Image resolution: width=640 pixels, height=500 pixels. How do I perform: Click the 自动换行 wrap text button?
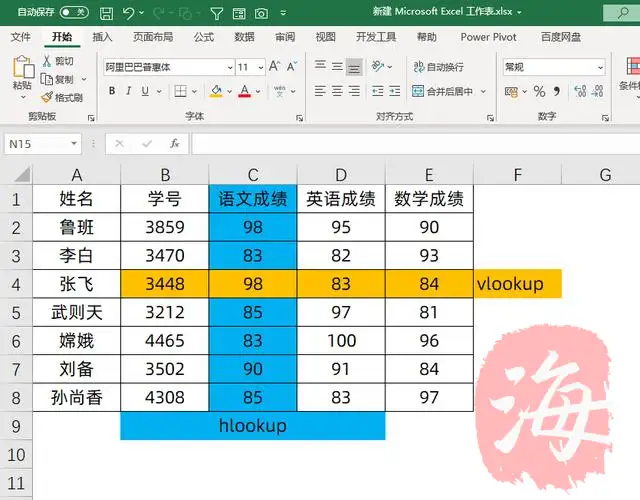pos(437,67)
